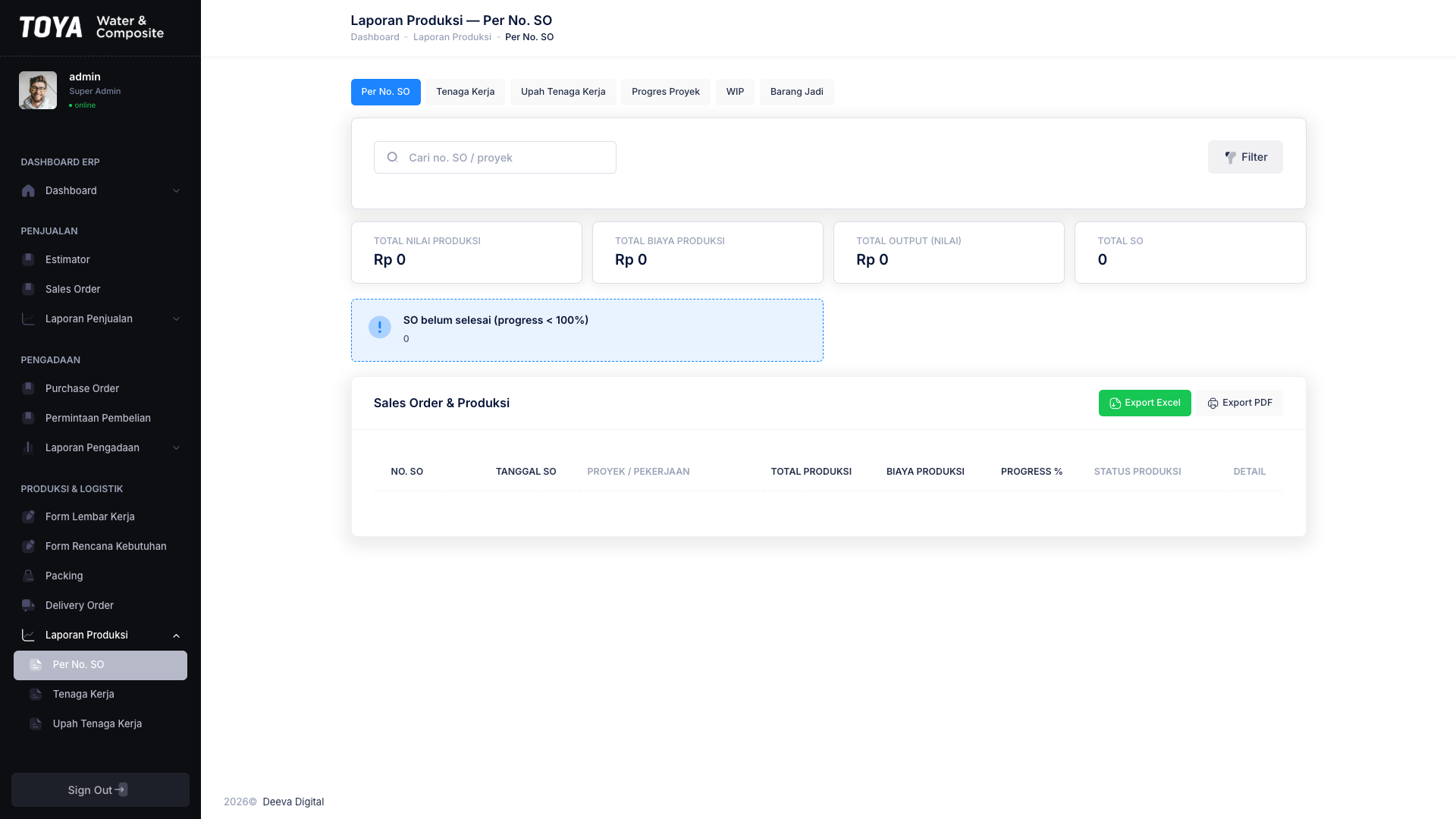Export the table to Excel

click(x=1144, y=403)
